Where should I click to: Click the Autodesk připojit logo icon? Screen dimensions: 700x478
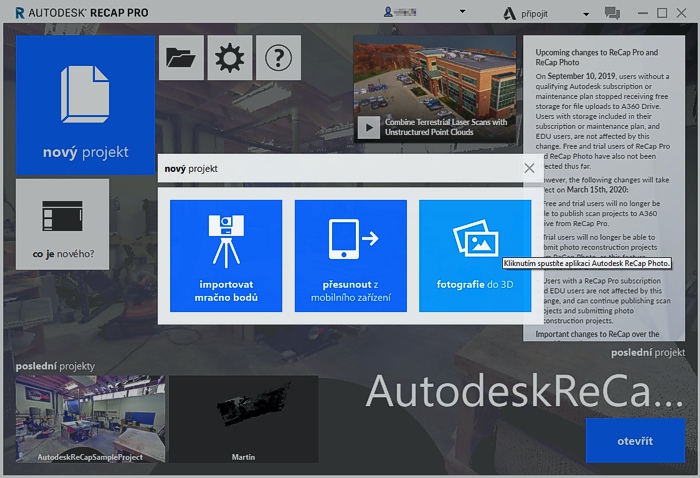509,14
